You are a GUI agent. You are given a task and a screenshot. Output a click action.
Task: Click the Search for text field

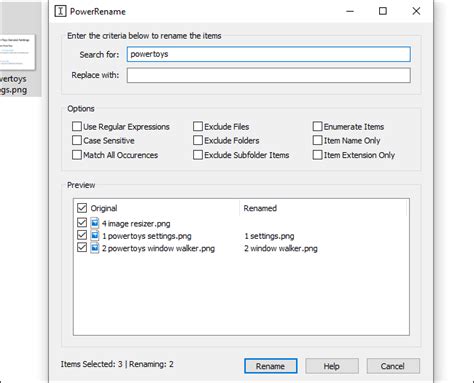[269, 54]
